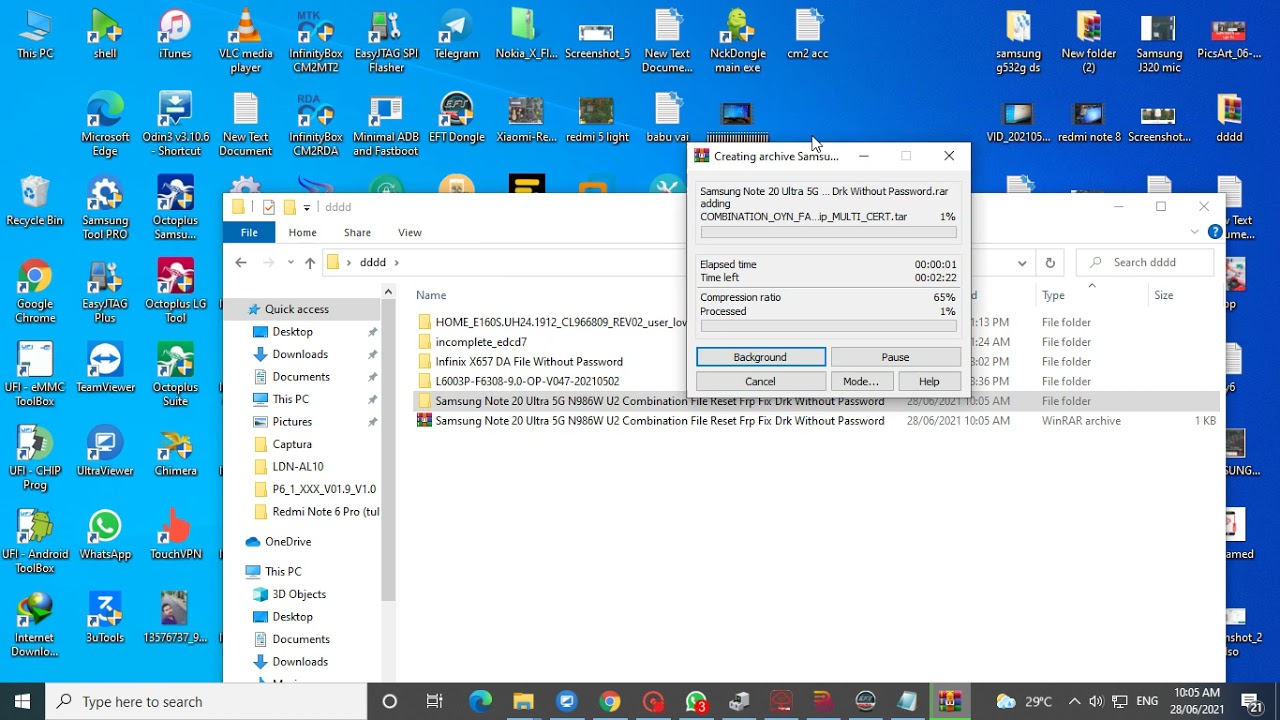Open Help in the WinRAR dialog
This screenshot has width=1280, height=720.
pyautogui.click(x=929, y=381)
